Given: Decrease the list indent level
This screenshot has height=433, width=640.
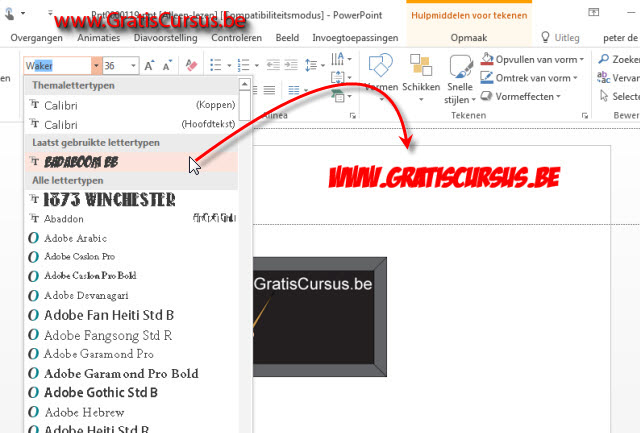Looking at the screenshot, I should pyautogui.click(x=273, y=65).
